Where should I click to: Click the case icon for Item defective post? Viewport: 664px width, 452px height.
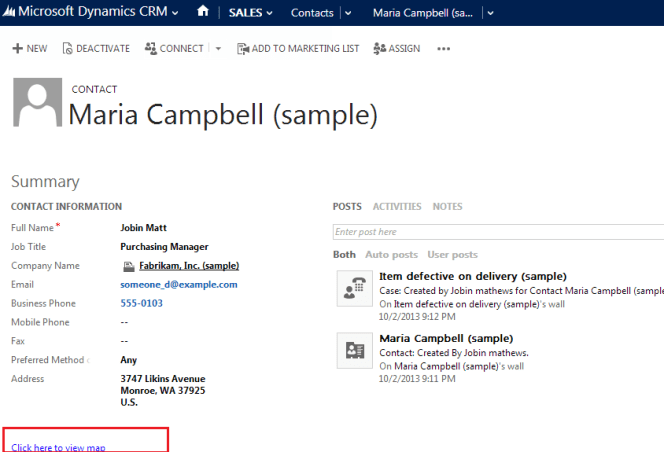[355, 288]
